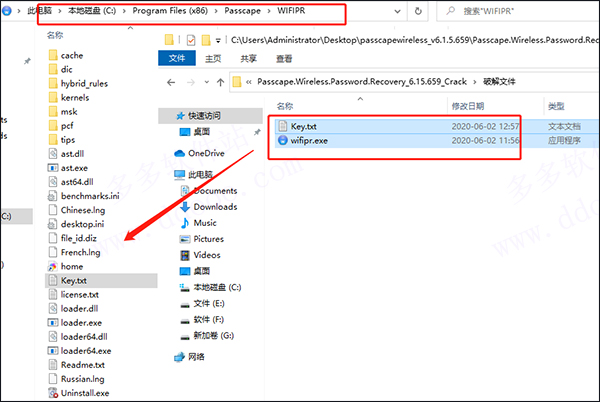Screen dimensions: 600x402
Task: Click the Key.txt file icon in right window
Action: tap(283, 126)
